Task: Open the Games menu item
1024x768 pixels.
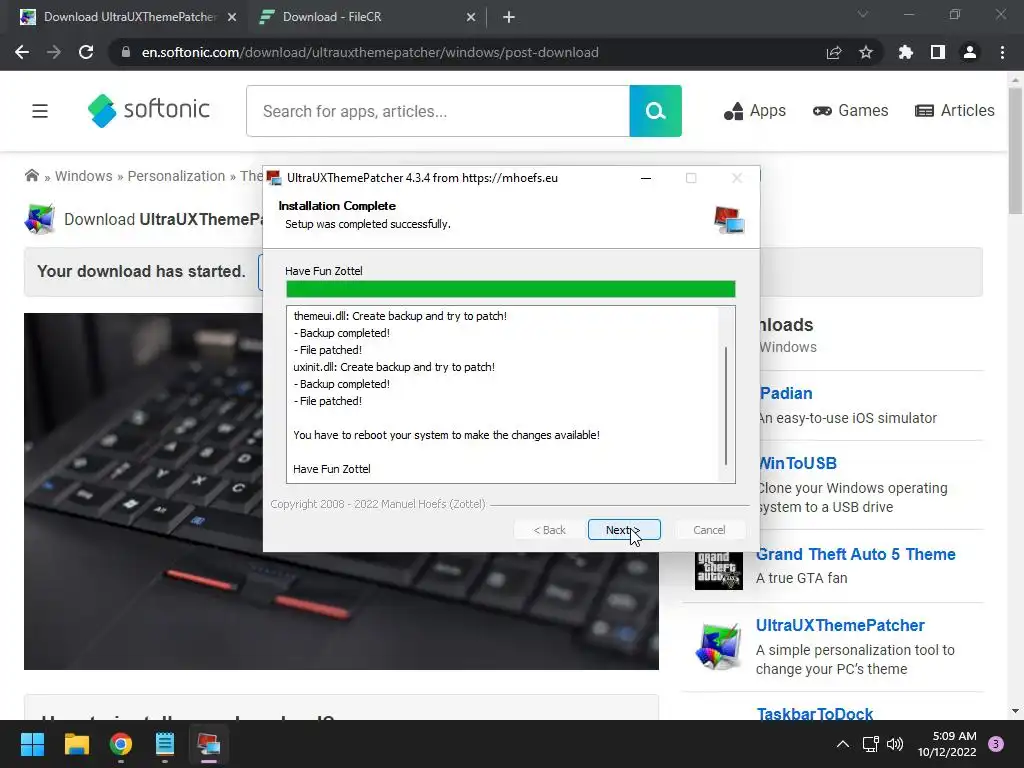Action: (x=850, y=111)
